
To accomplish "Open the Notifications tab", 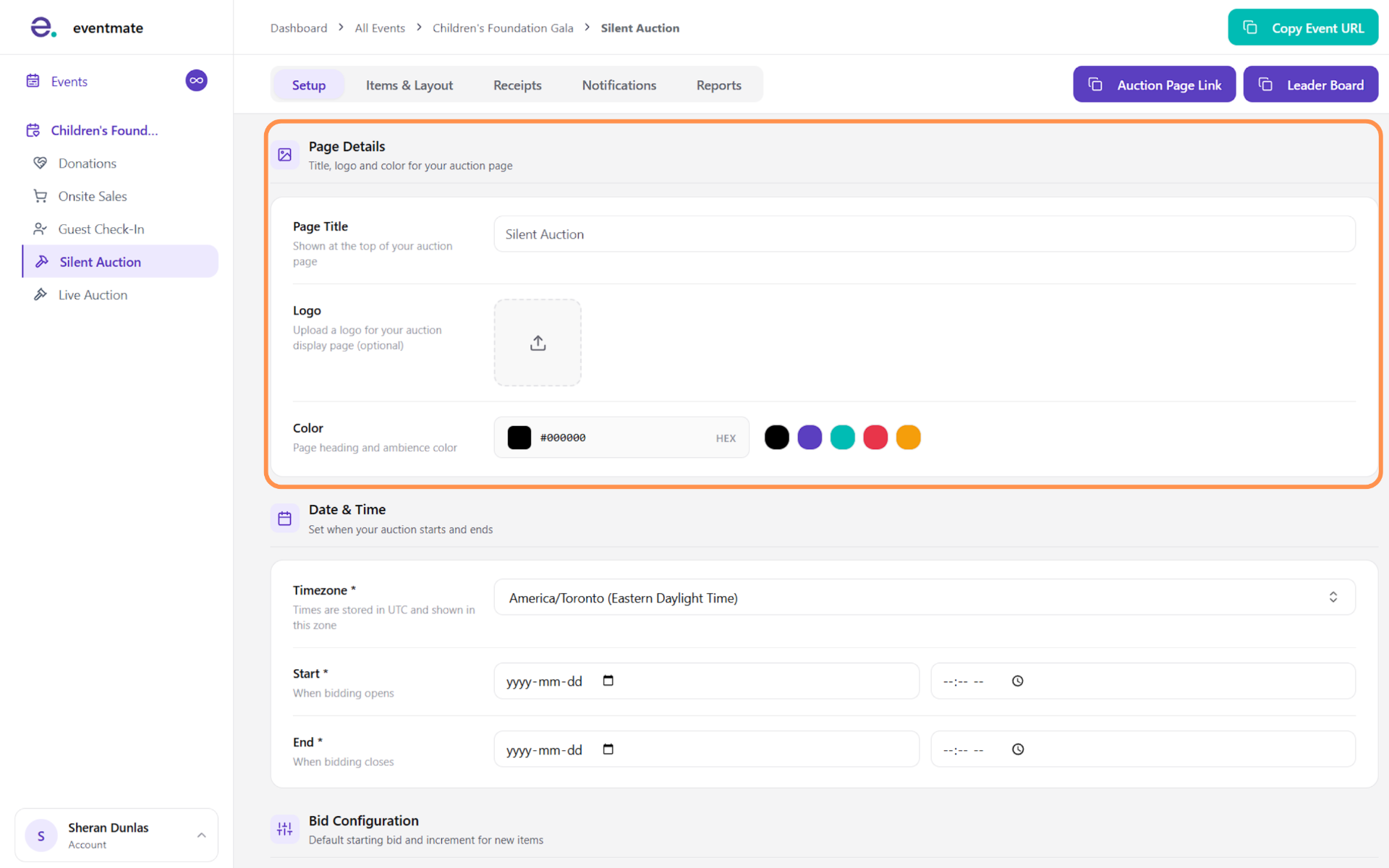I will point(619,85).
